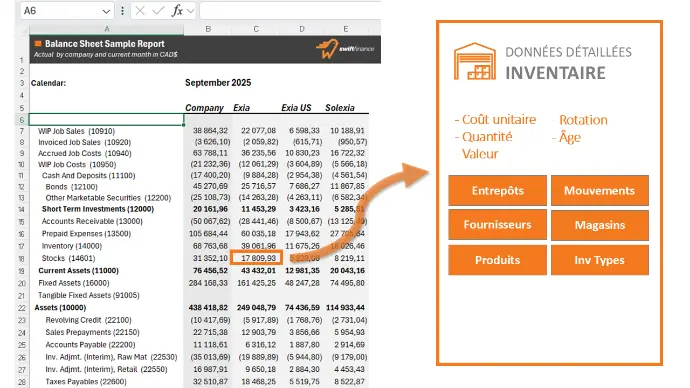Click the swiftfinance logo in report header

click(345, 49)
